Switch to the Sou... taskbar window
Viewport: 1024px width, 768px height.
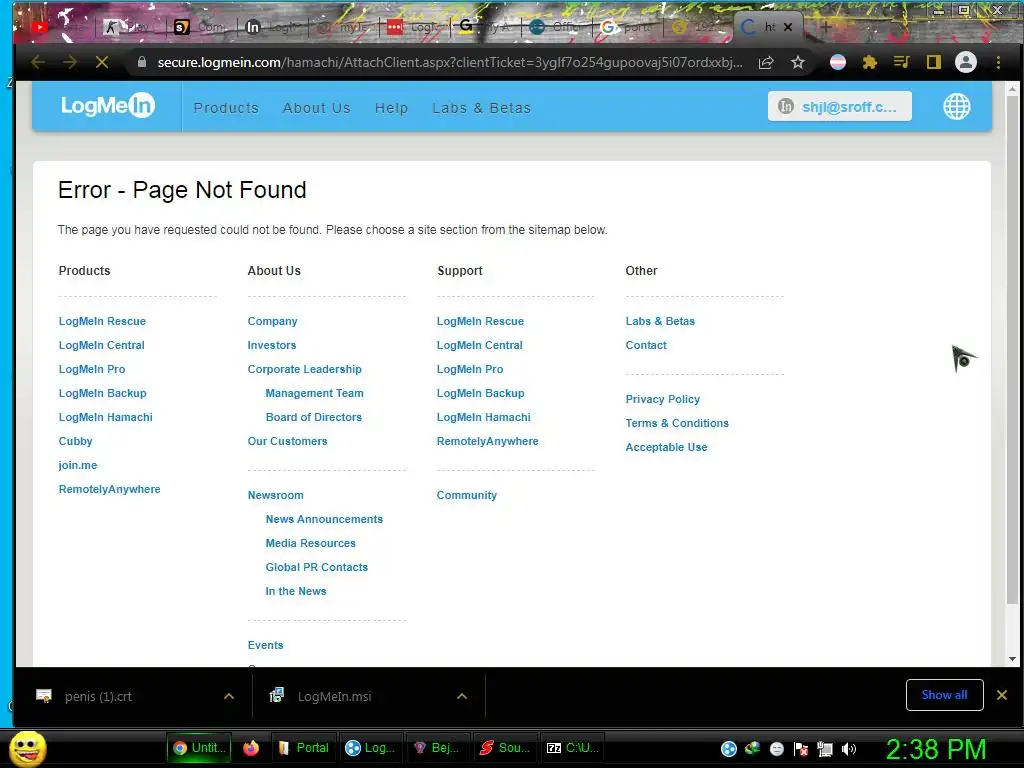pos(504,748)
